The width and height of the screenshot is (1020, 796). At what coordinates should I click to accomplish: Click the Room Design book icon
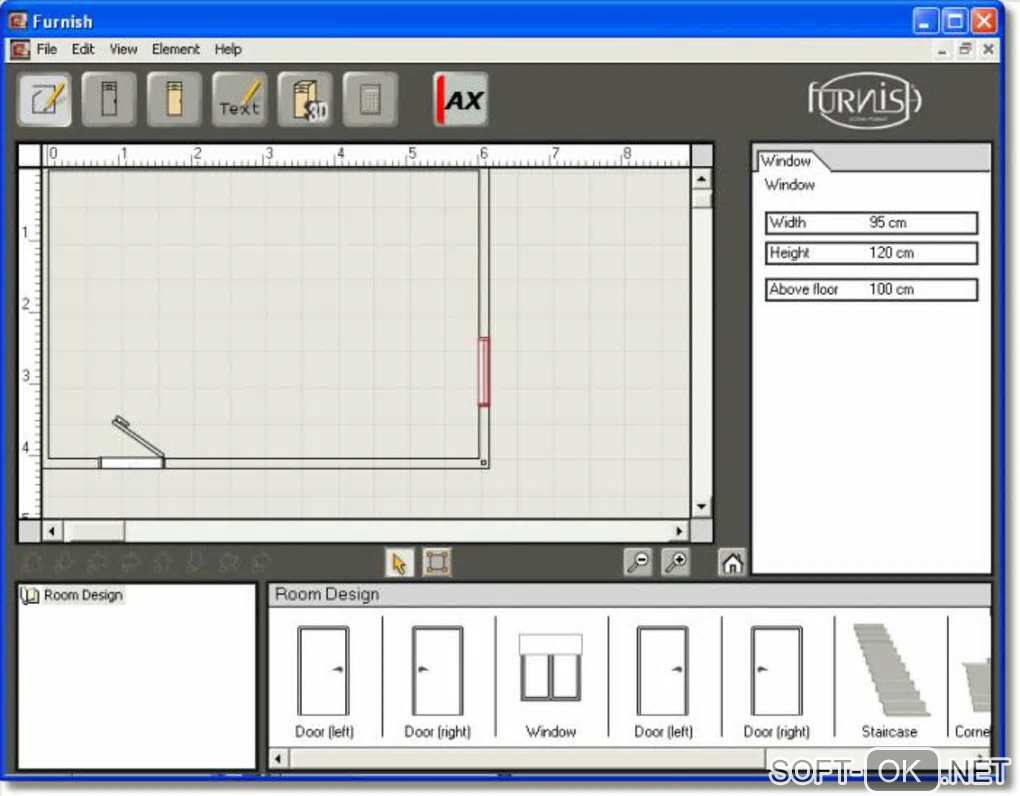[29, 595]
